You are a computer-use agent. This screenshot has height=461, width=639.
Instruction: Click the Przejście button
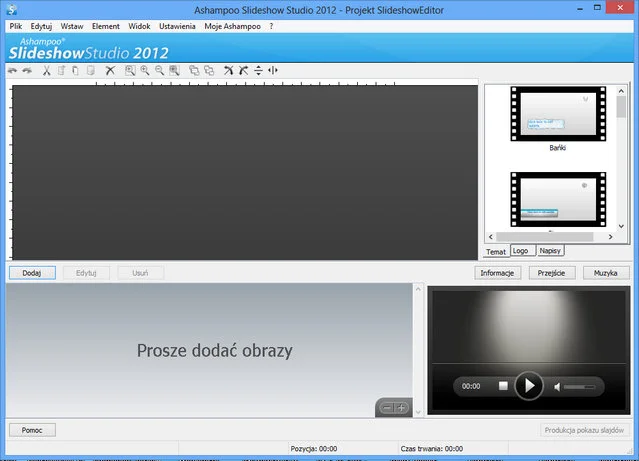[552, 273]
